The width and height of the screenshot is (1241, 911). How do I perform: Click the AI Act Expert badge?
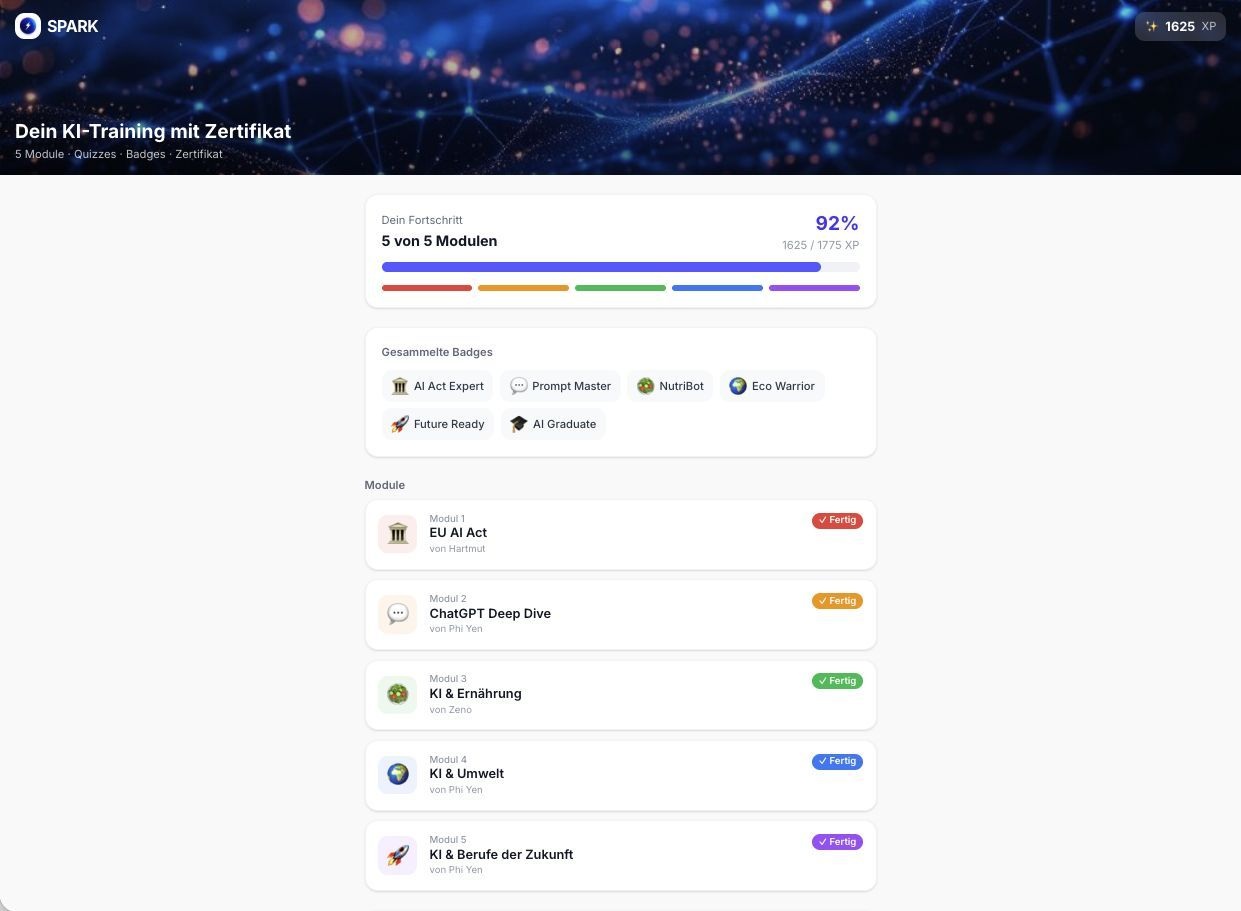tap(437, 386)
